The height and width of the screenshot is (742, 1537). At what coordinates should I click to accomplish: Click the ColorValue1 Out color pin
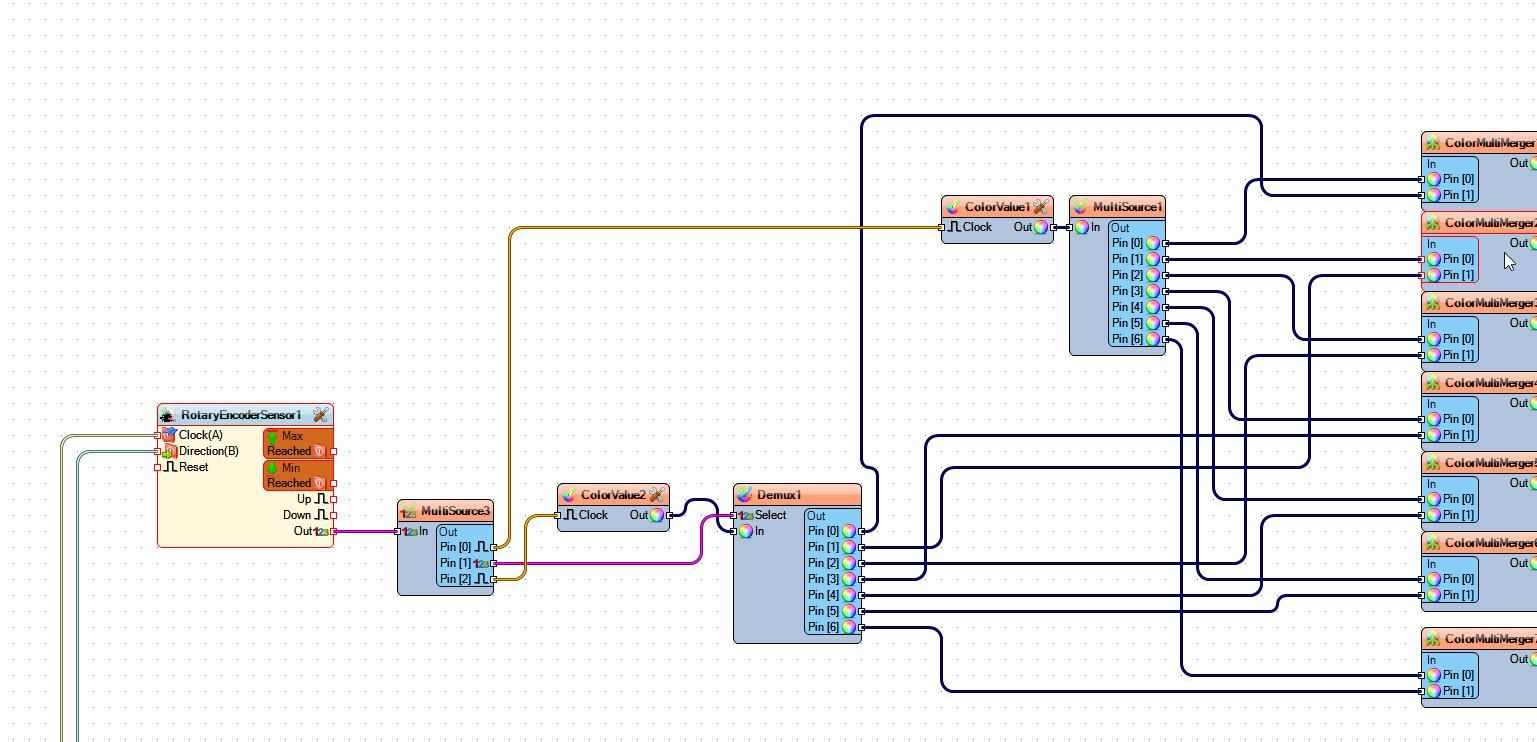(1041, 227)
